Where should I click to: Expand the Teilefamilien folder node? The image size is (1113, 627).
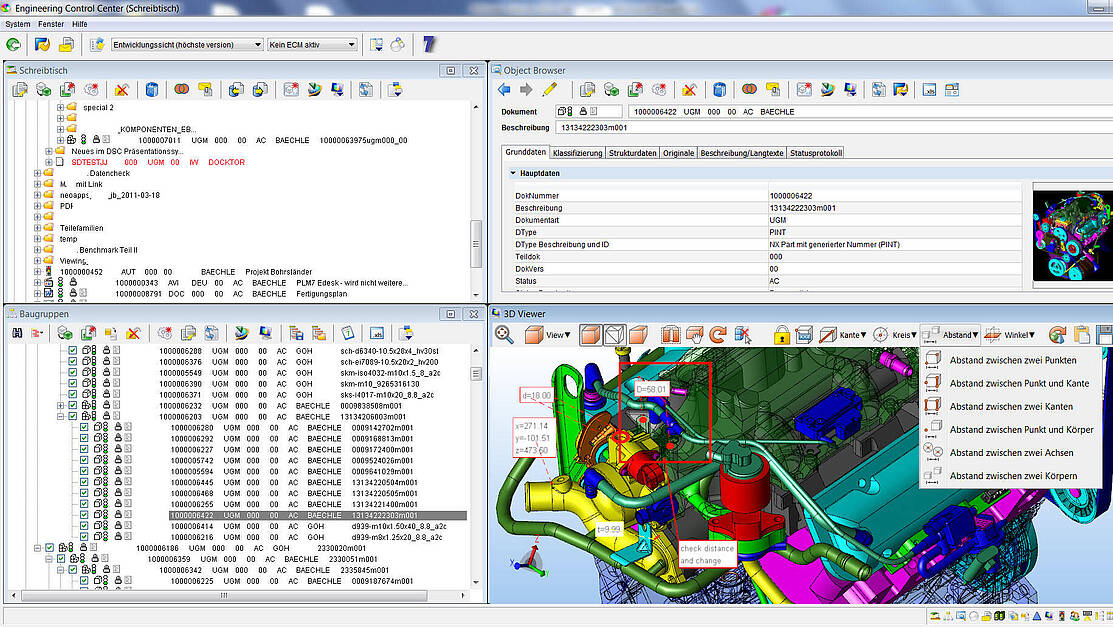tap(38, 228)
